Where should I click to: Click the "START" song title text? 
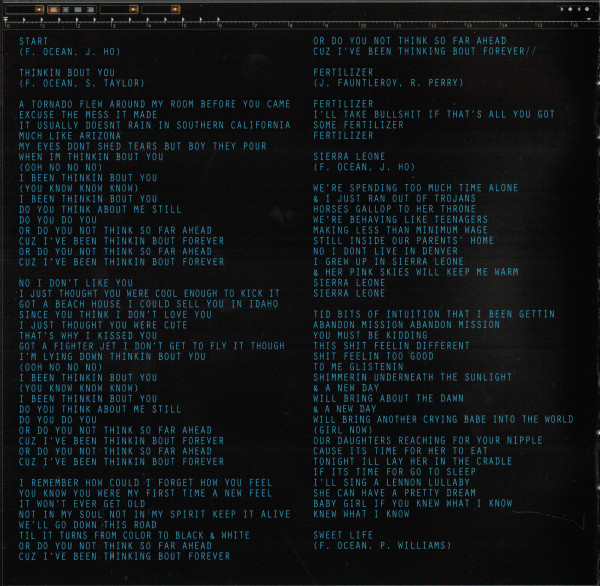tap(32, 41)
